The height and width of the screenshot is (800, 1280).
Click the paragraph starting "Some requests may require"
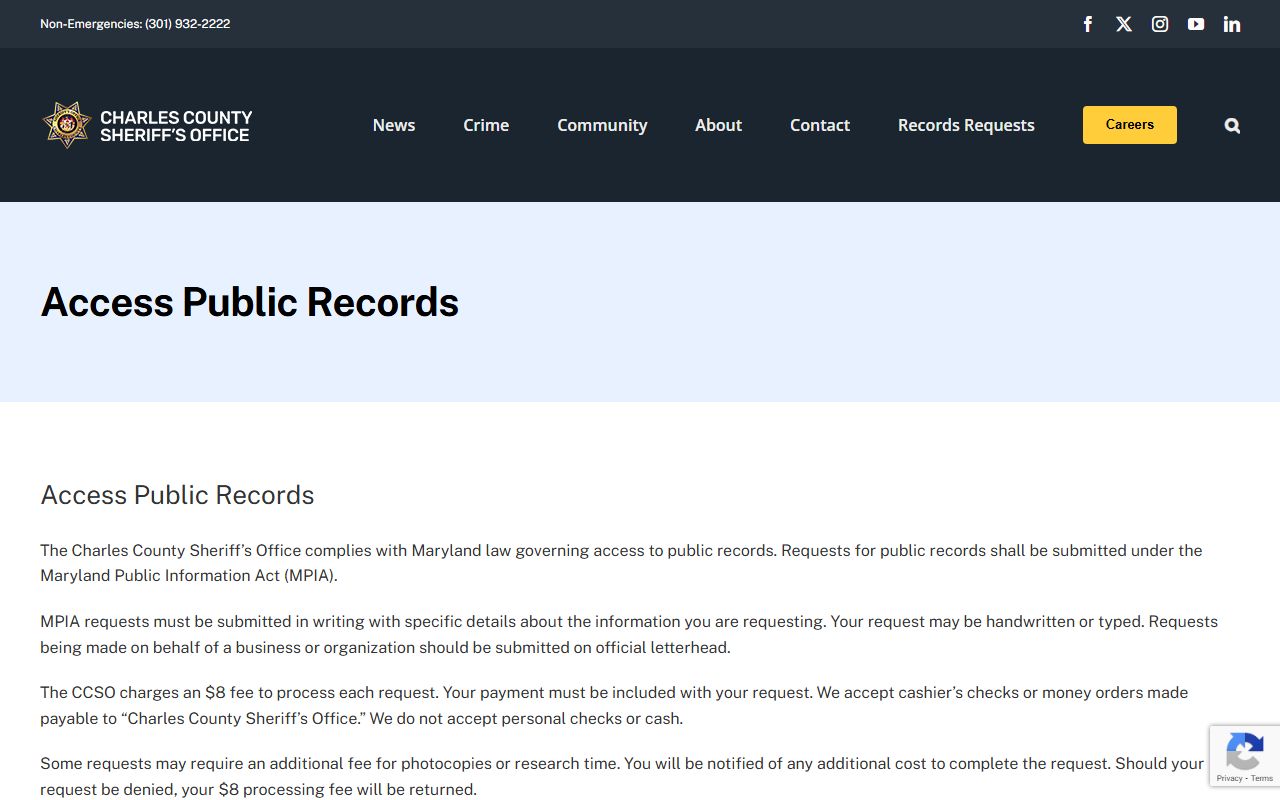point(622,776)
